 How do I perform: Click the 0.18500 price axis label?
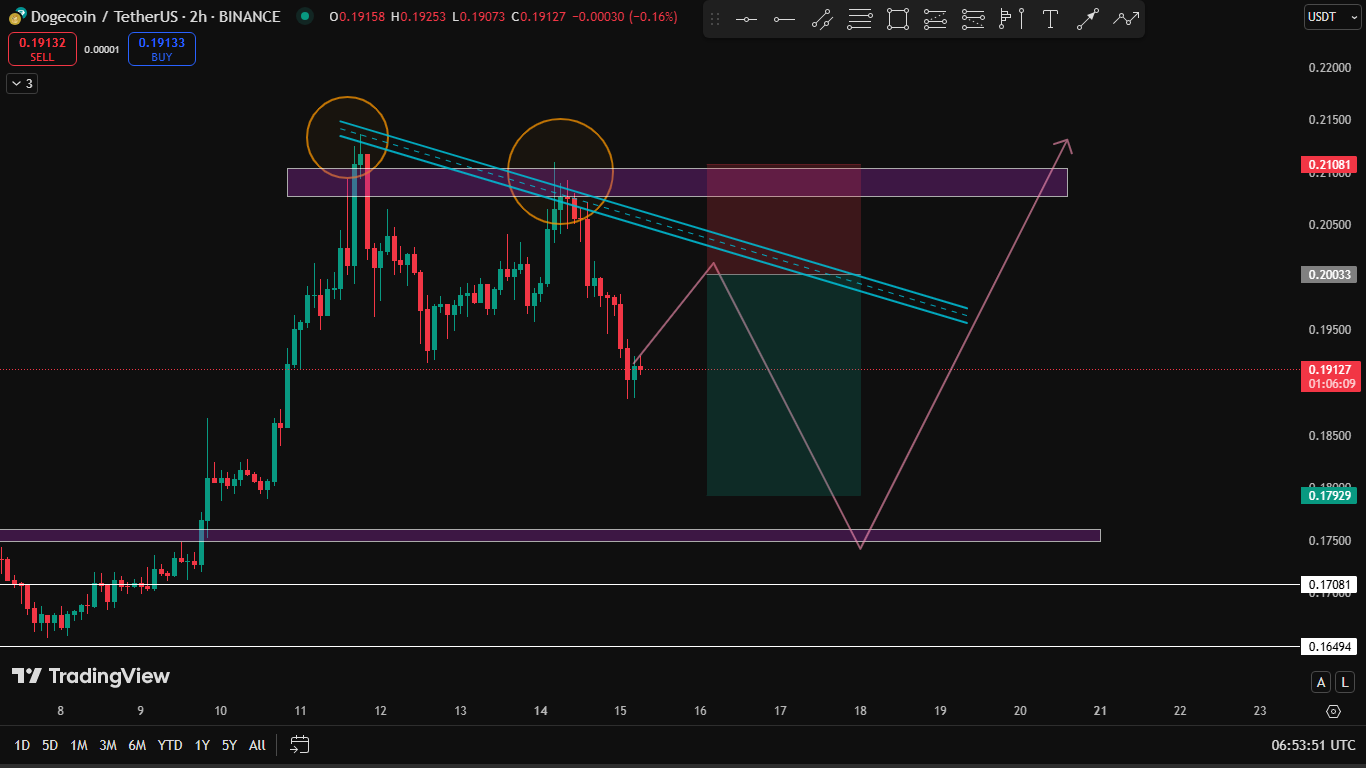pyautogui.click(x=1328, y=436)
